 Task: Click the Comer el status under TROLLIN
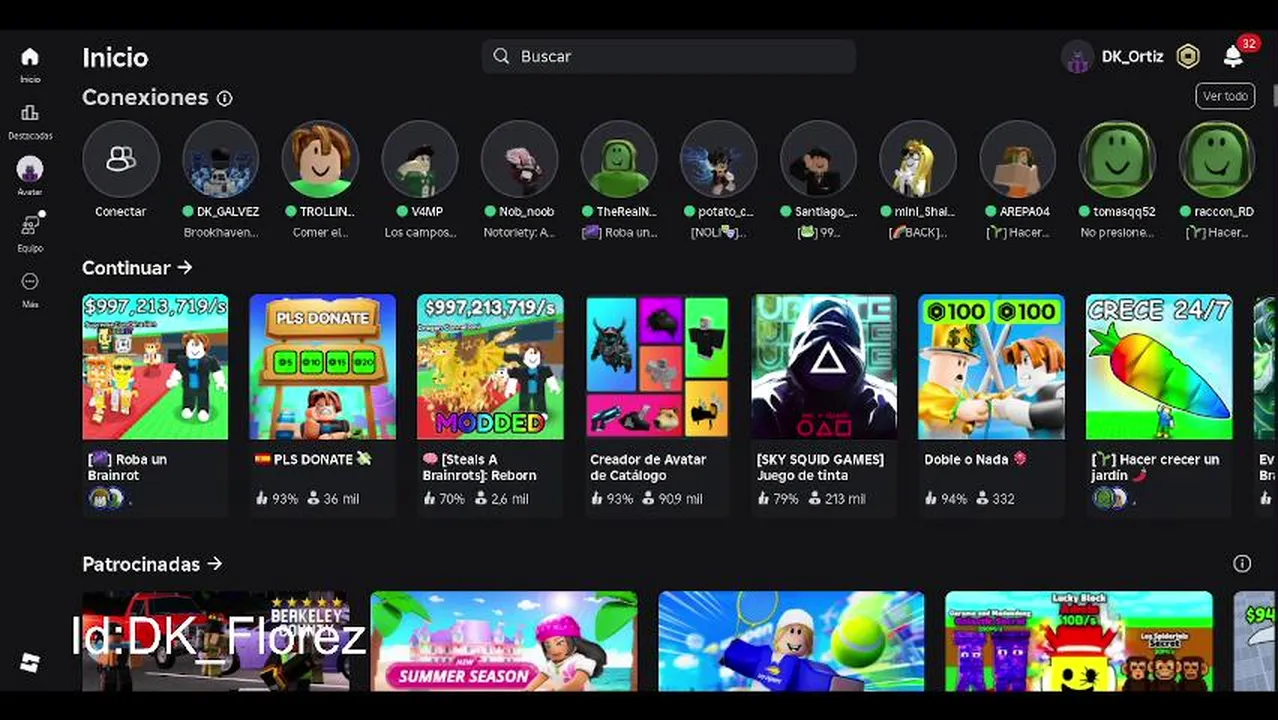320,233
